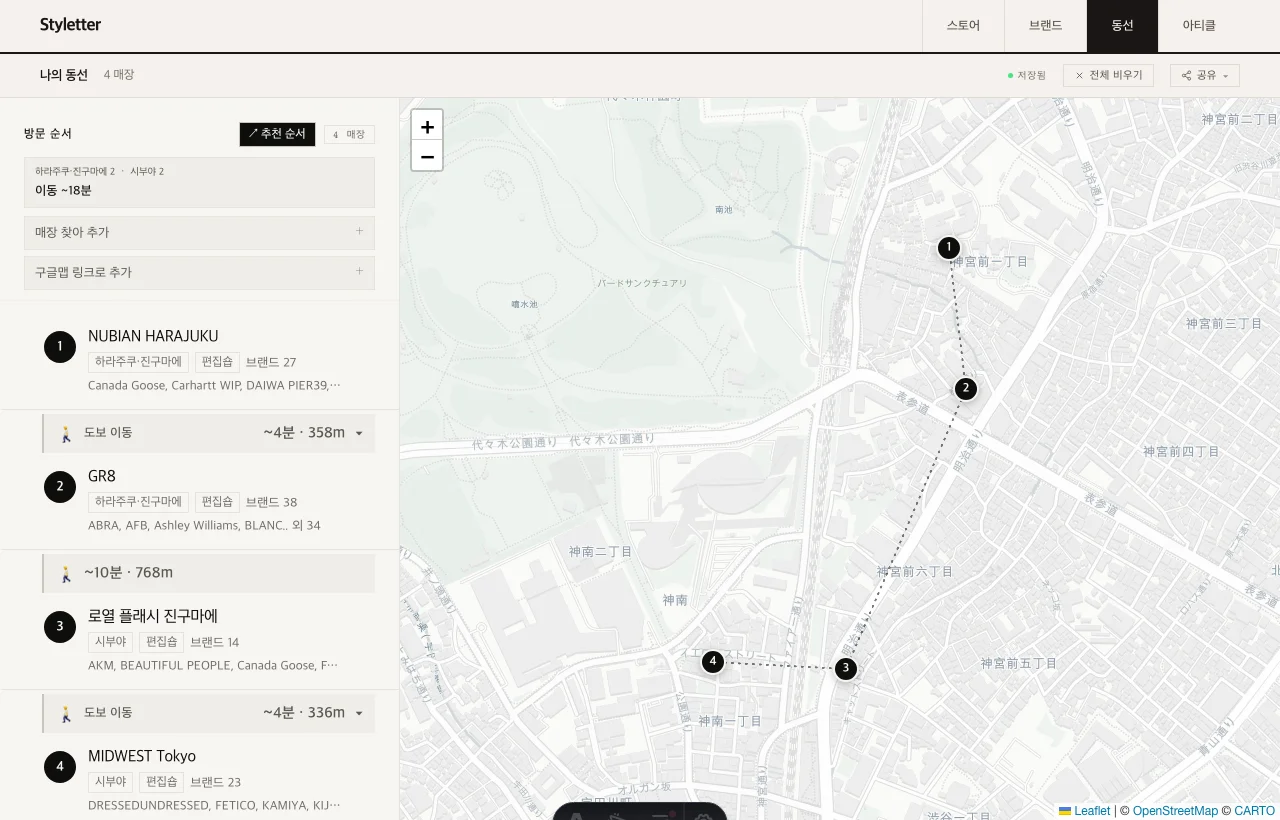
Task: Open the 아티클 tab
Action: (x=1199, y=26)
